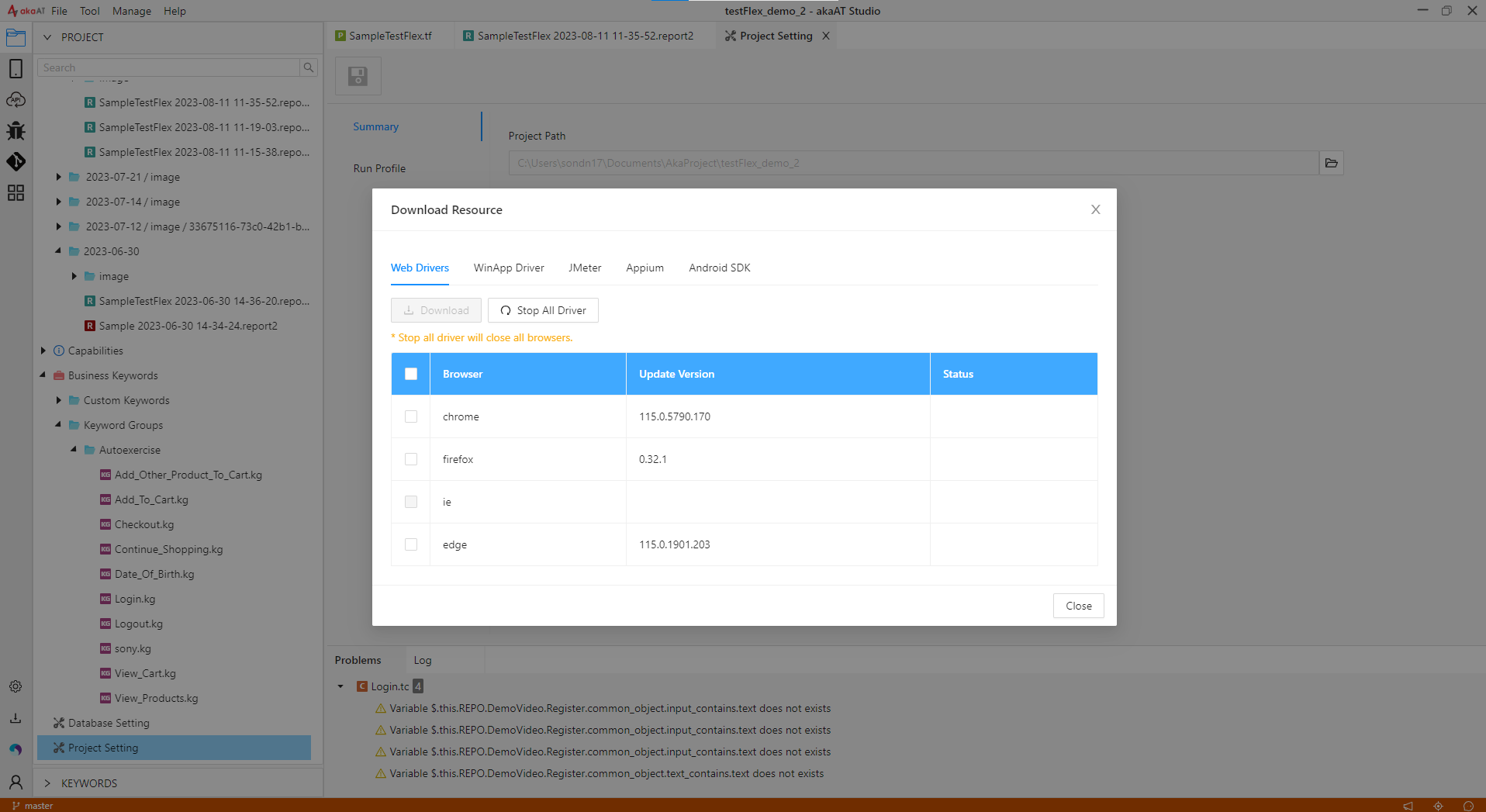Collapse the PROJECT panel chevron
This screenshot has width=1486, height=812.
coord(47,37)
